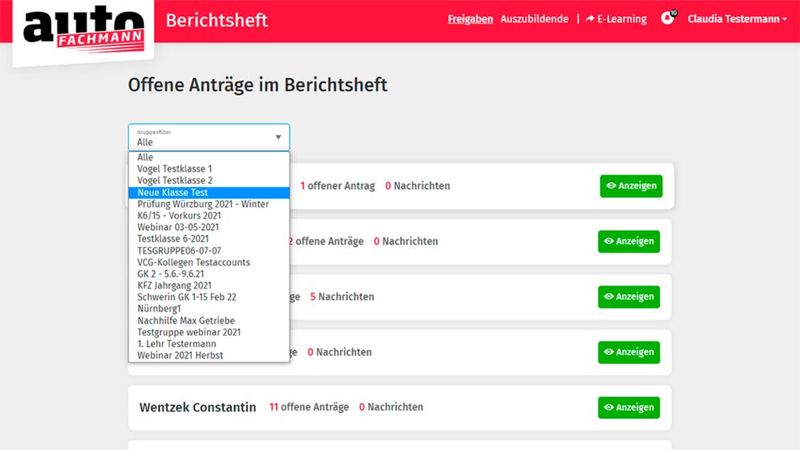This screenshot has width=800, height=450.
Task: Select highlighted Neue Klasse Test option
Action: tap(209, 192)
